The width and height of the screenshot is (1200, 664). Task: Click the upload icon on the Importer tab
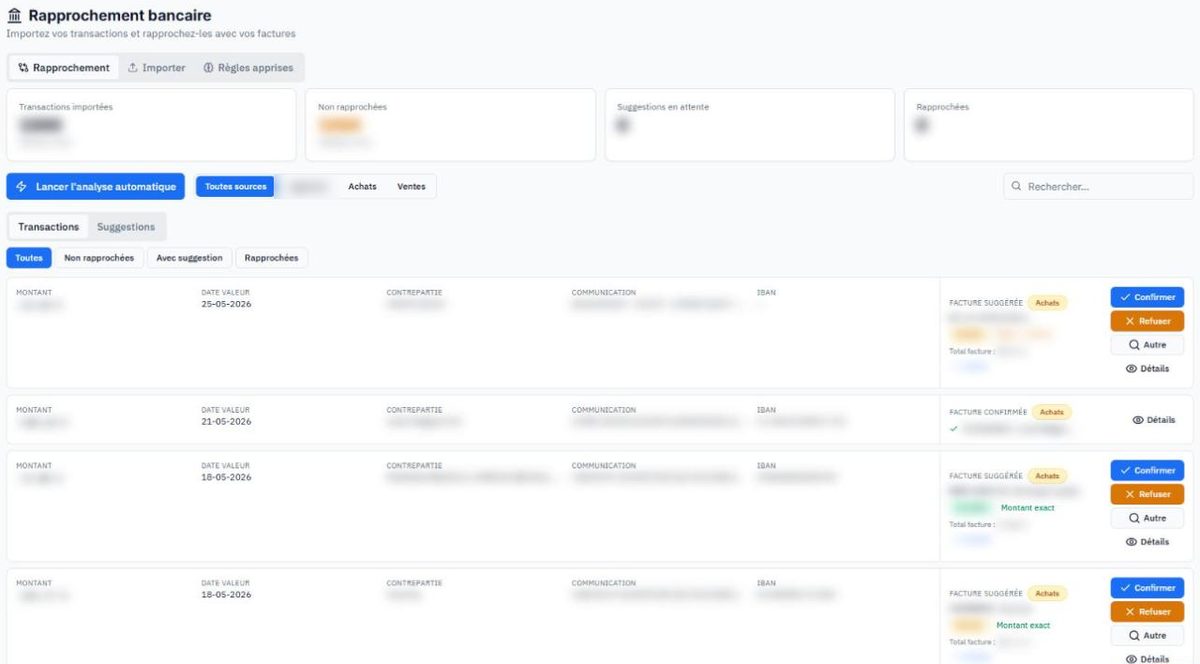point(133,68)
